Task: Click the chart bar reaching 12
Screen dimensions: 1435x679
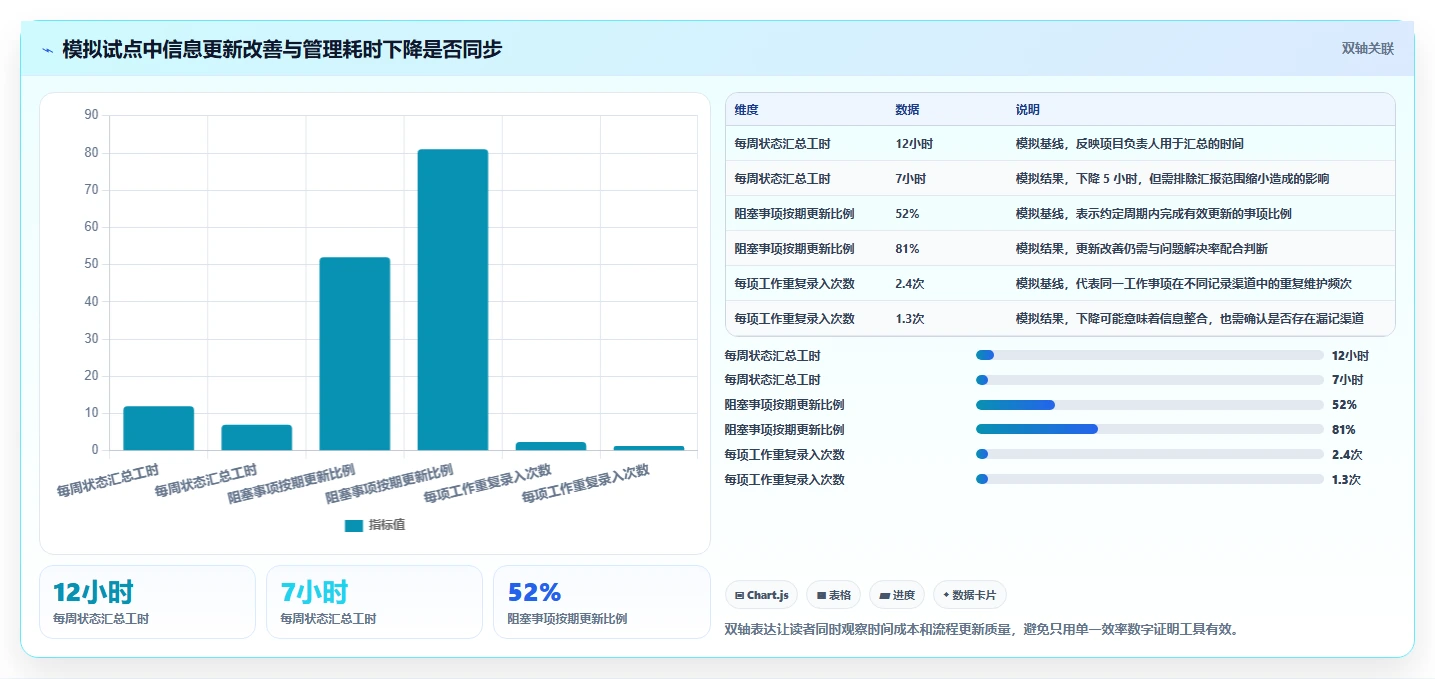Action: click(159, 428)
